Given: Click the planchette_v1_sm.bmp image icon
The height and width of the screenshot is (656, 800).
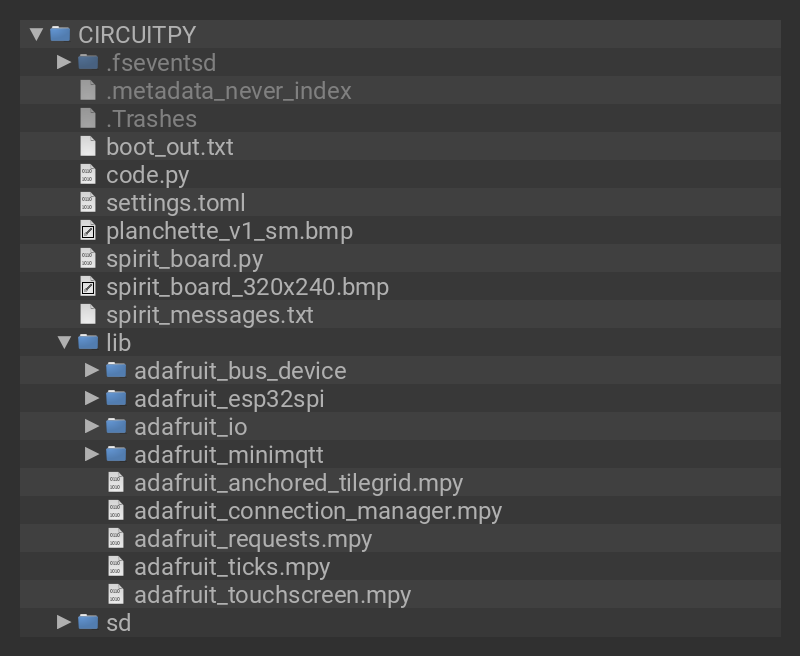Looking at the screenshot, I should (88, 231).
